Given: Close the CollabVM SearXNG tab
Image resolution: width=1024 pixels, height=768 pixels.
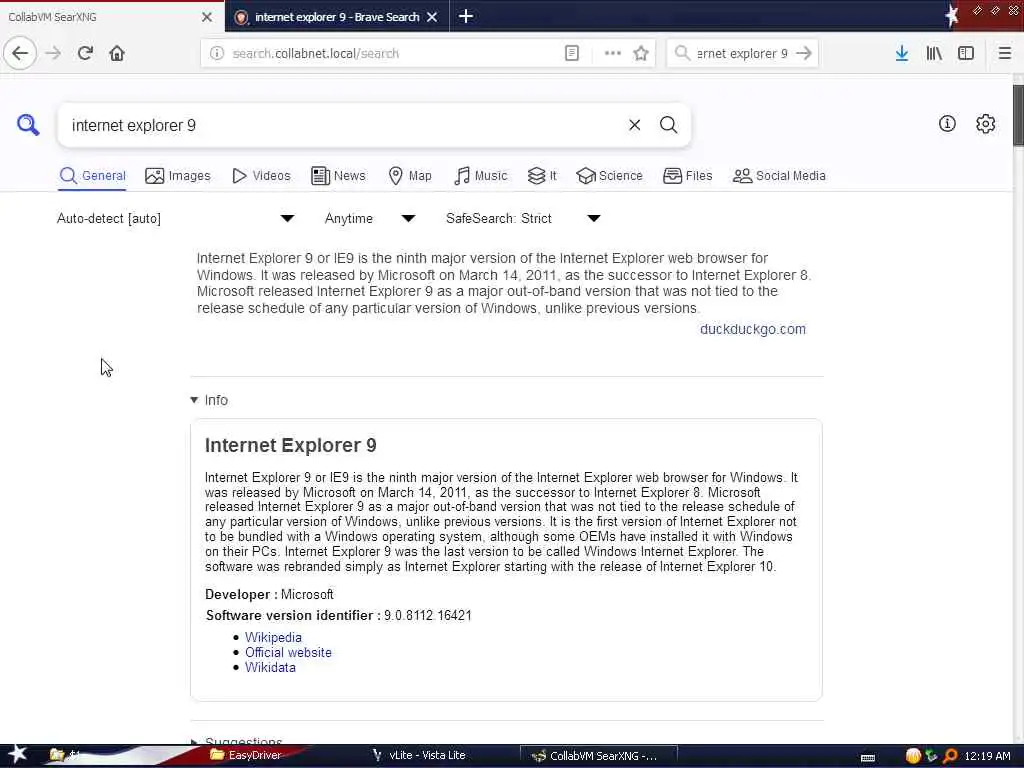Looking at the screenshot, I should (x=207, y=17).
